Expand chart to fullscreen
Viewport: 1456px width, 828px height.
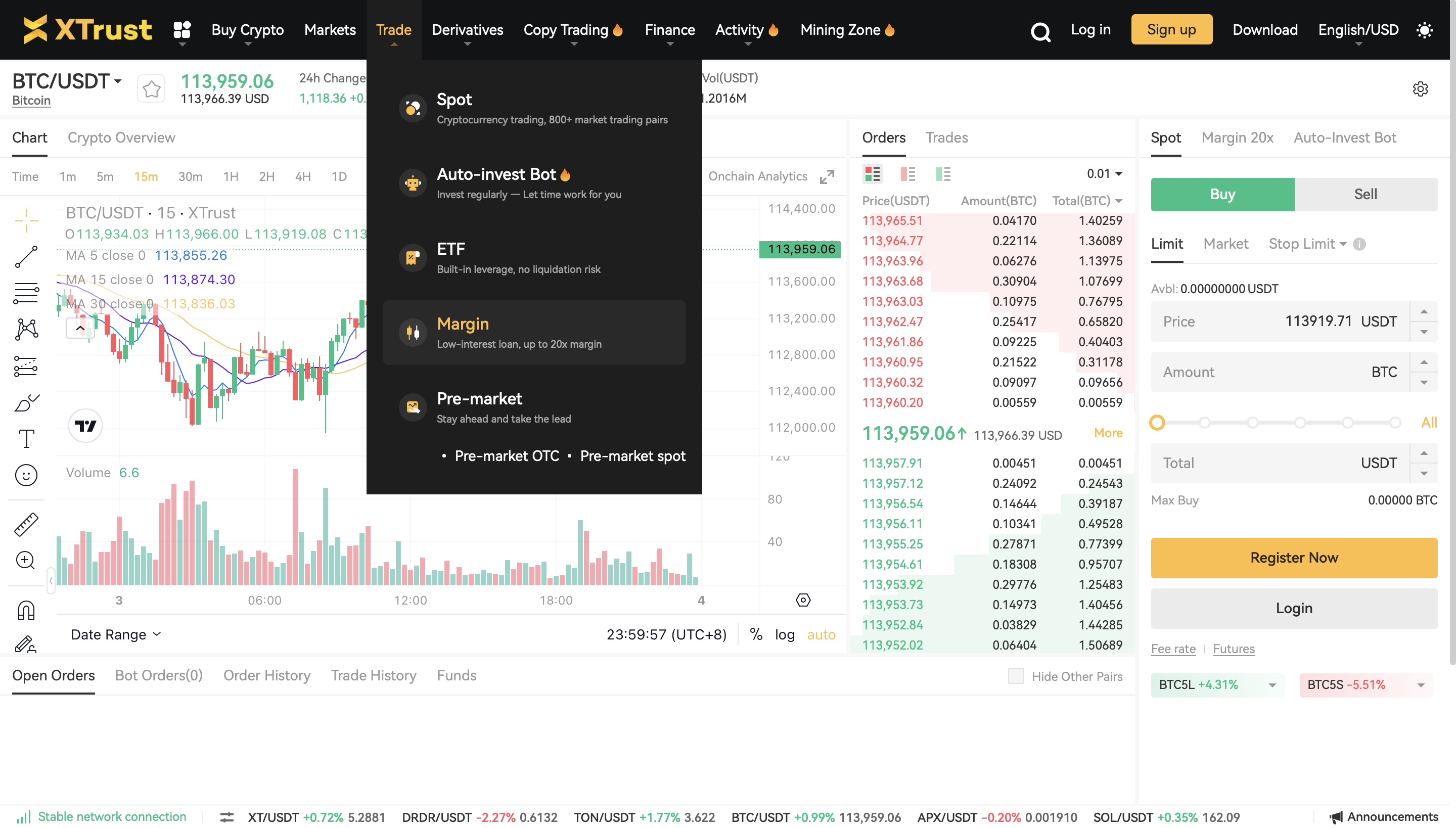pos(827,176)
